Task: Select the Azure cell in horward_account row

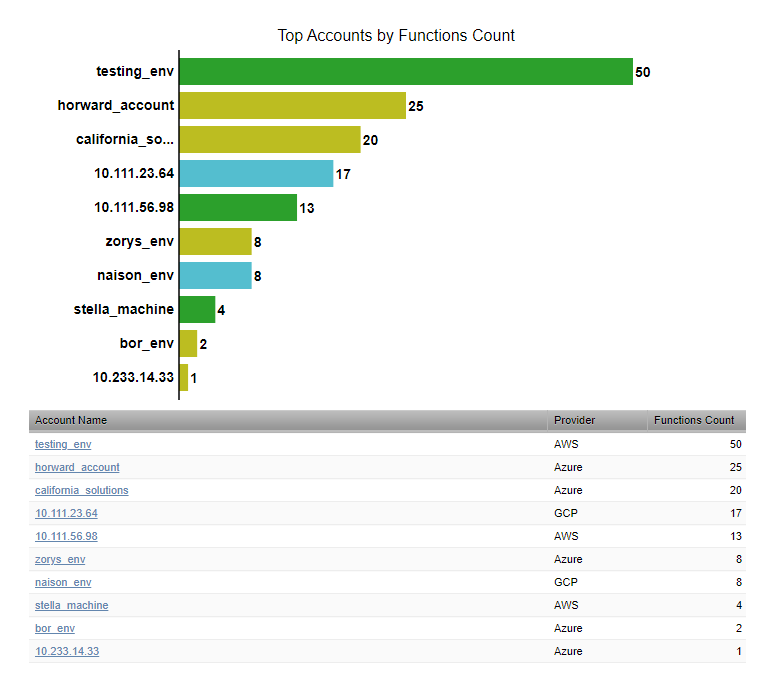Action: [x=568, y=467]
